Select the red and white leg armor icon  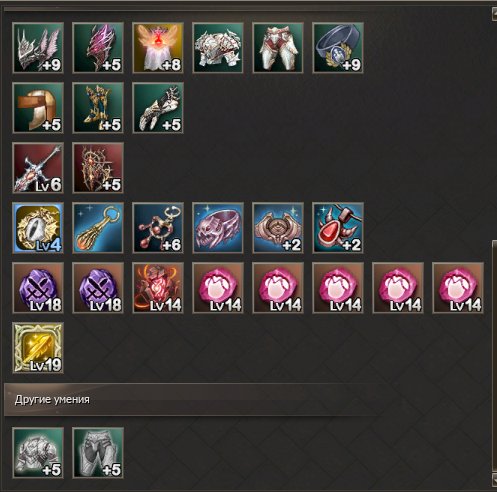point(278,48)
